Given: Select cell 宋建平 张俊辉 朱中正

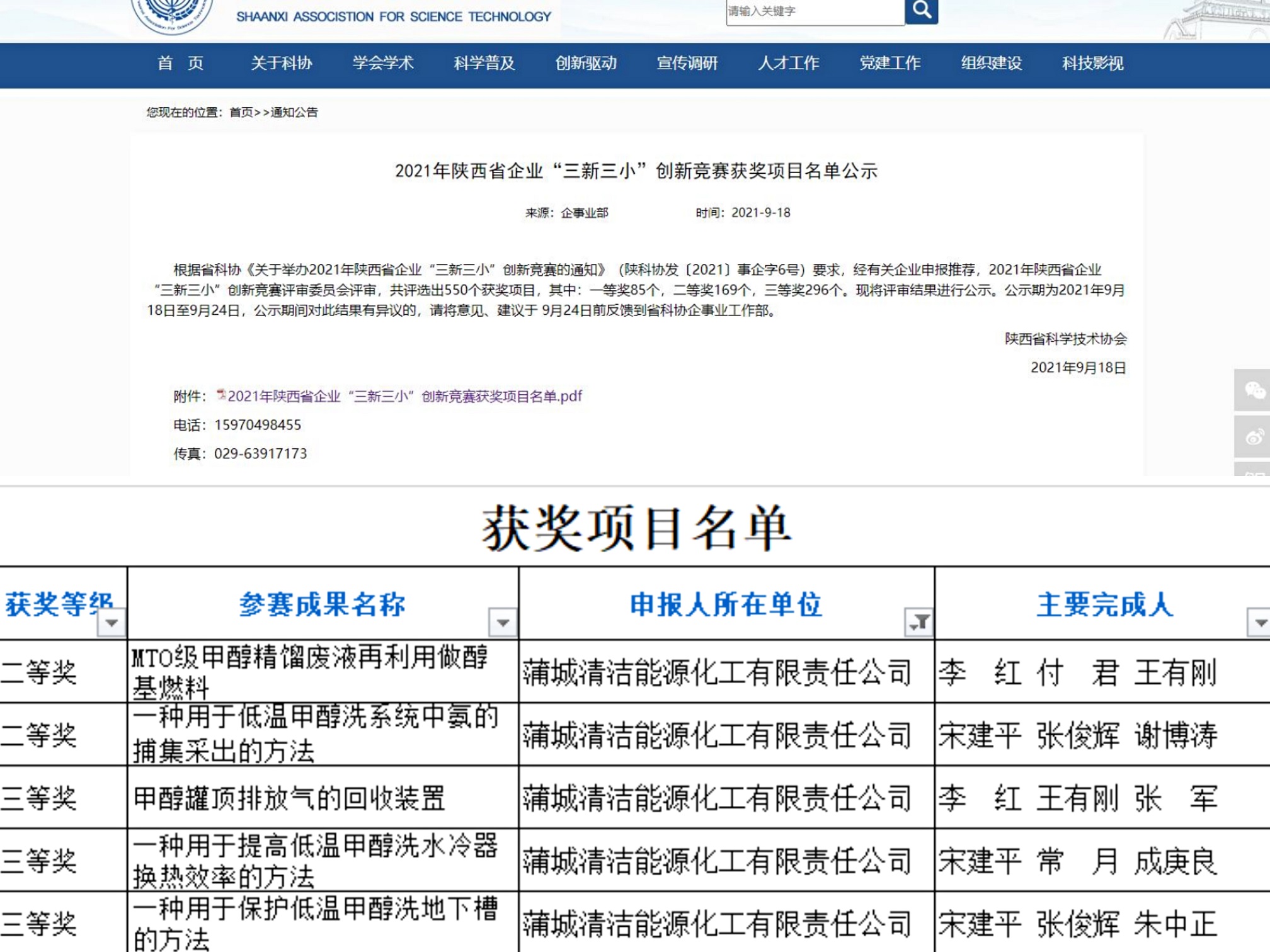Looking at the screenshot, I should [x=1103, y=922].
